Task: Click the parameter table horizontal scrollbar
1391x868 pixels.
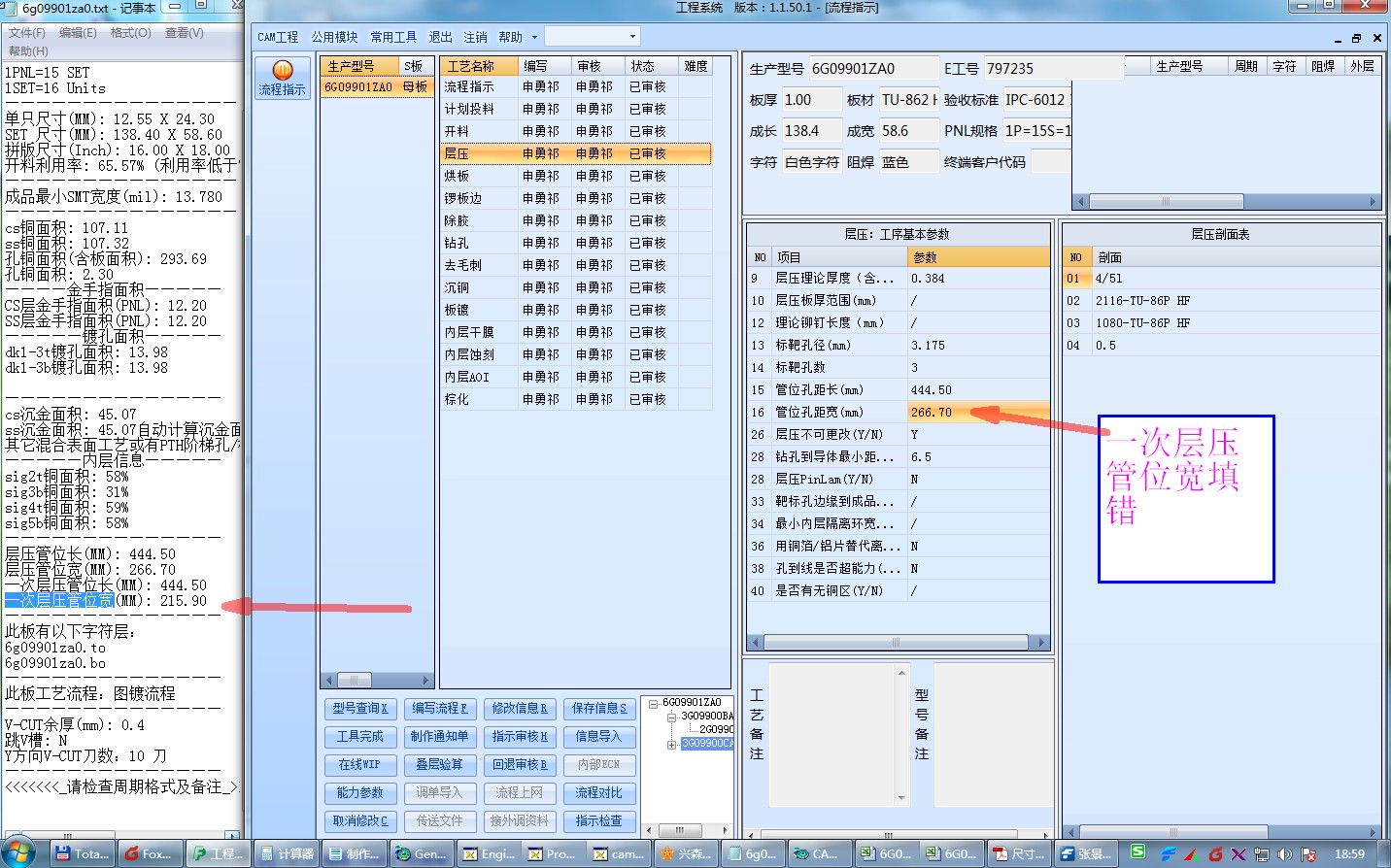Action: pyautogui.click(x=898, y=643)
